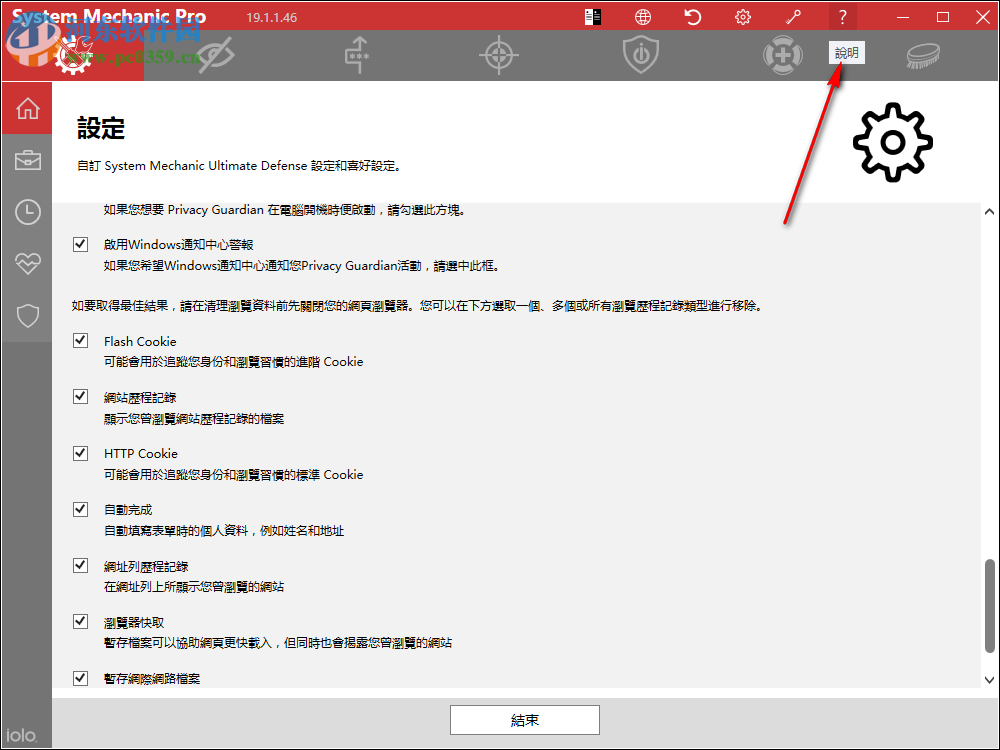The width and height of the screenshot is (1000, 750).
Task: Toggle the 瀏覽器快取 browser cache checkbox
Action: (x=80, y=621)
